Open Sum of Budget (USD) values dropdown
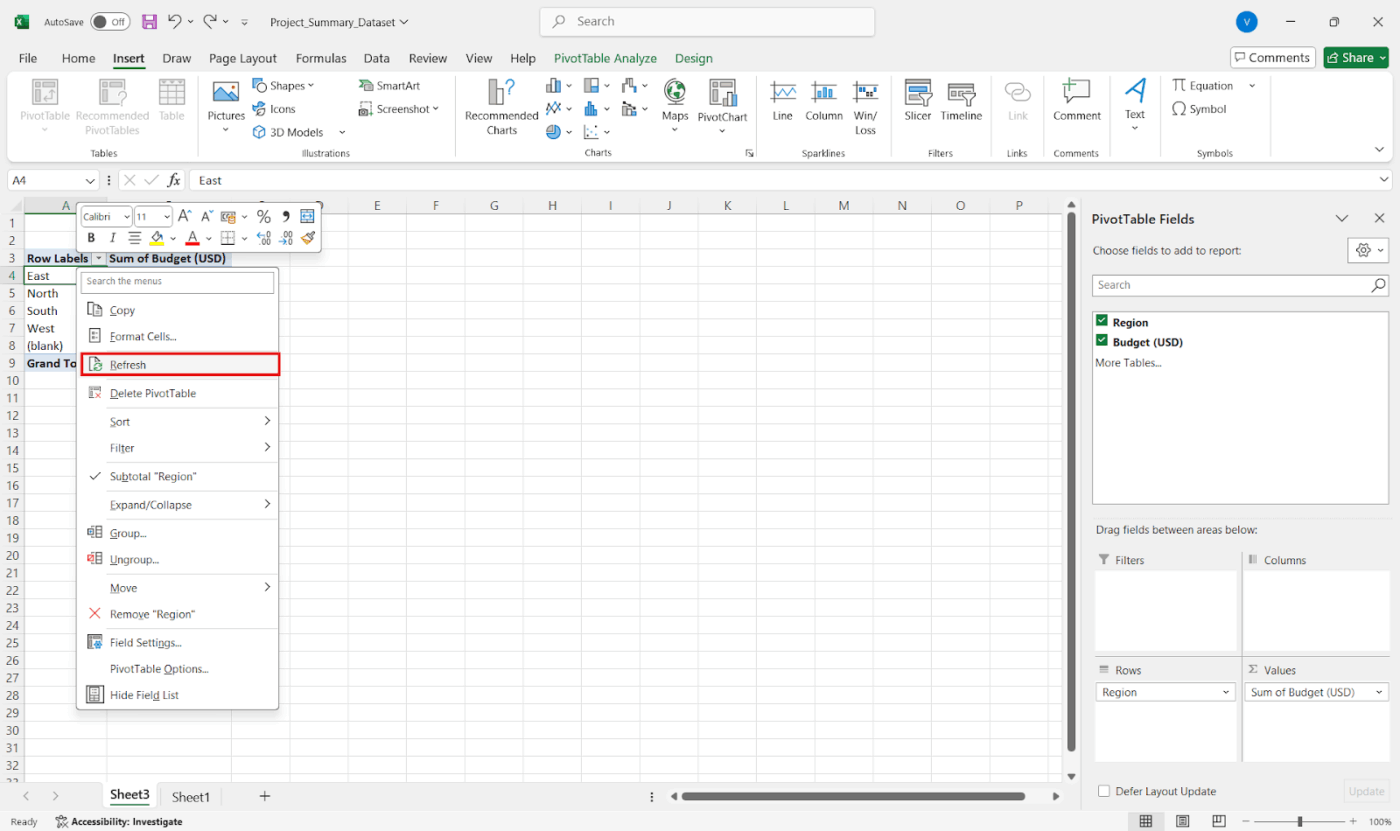This screenshot has height=831, width=1400. [1380, 692]
